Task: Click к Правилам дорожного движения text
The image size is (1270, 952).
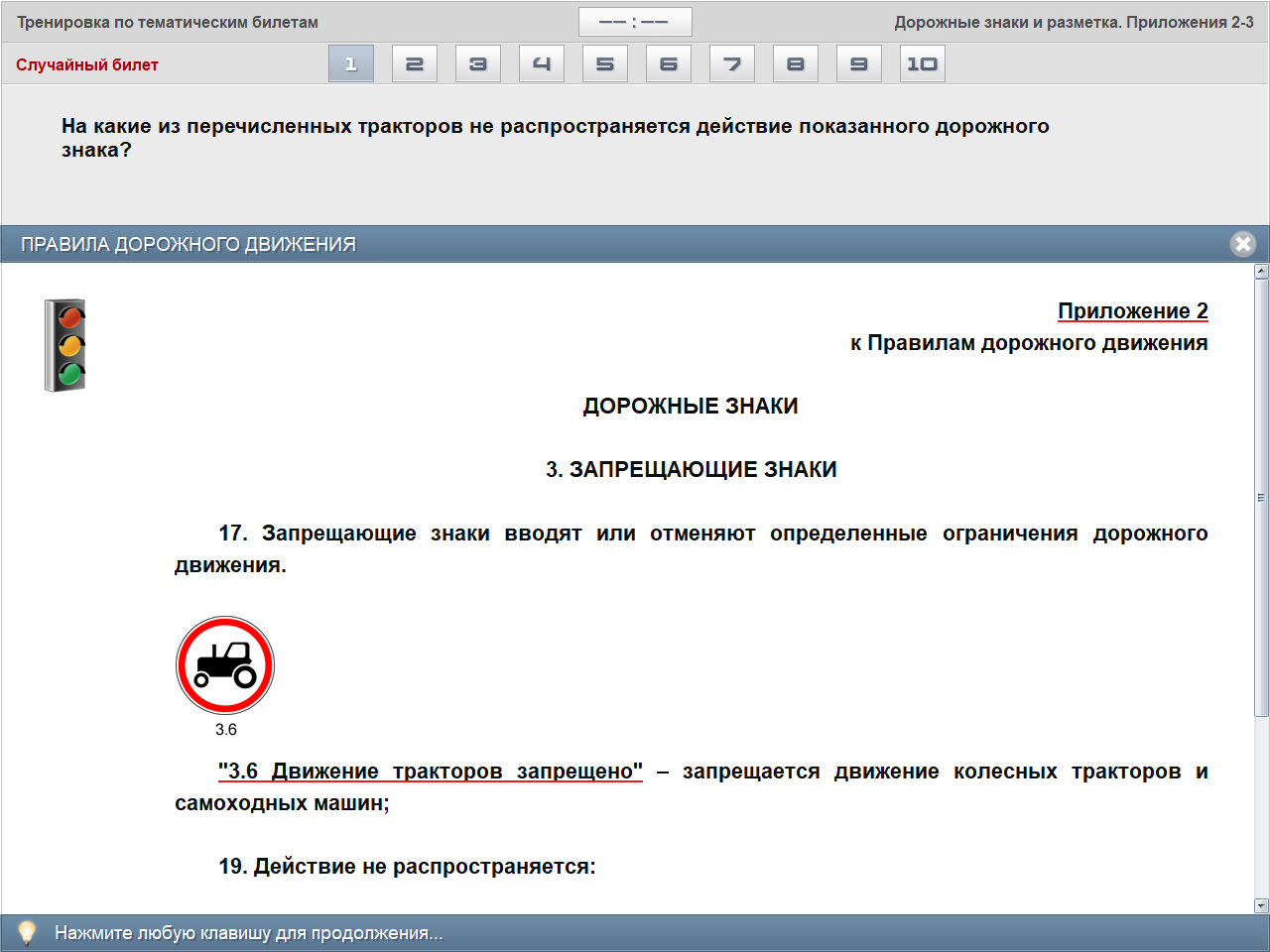Action: tap(1029, 343)
